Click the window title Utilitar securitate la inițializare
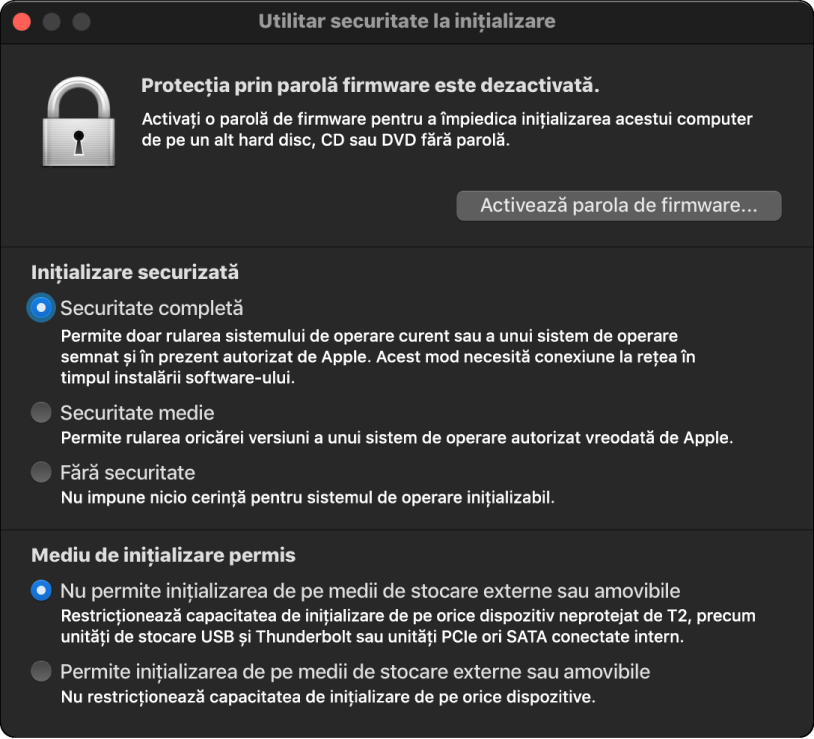This screenshot has width=814, height=739. [x=406, y=20]
